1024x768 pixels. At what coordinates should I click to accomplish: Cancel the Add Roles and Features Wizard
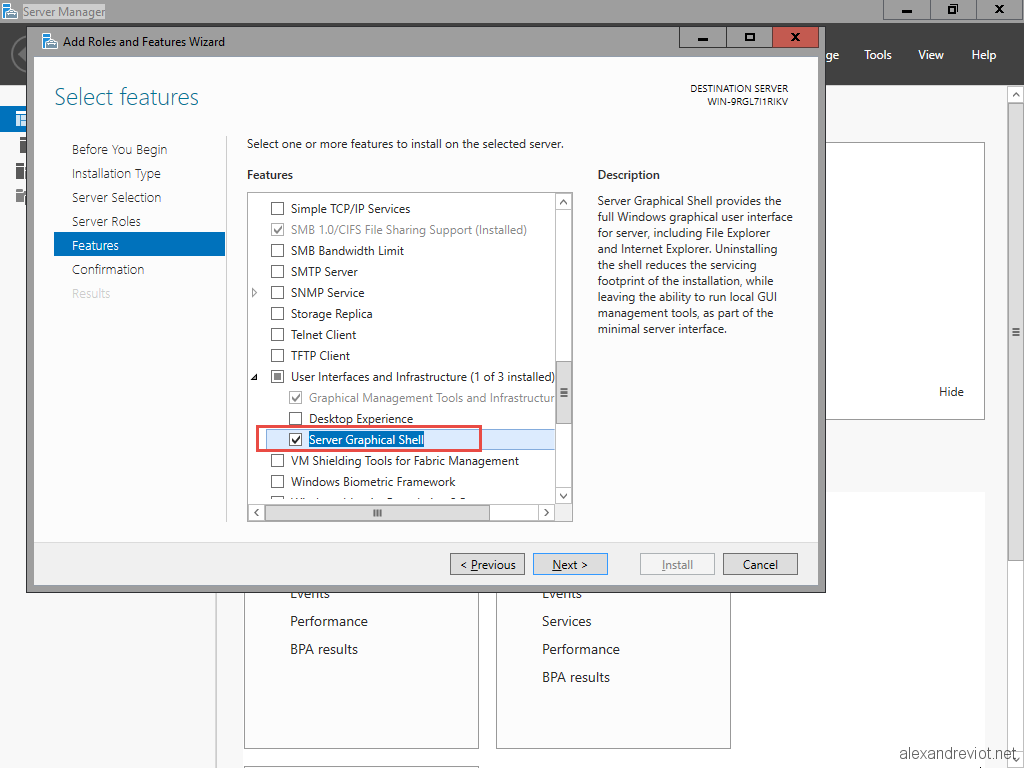click(x=760, y=564)
